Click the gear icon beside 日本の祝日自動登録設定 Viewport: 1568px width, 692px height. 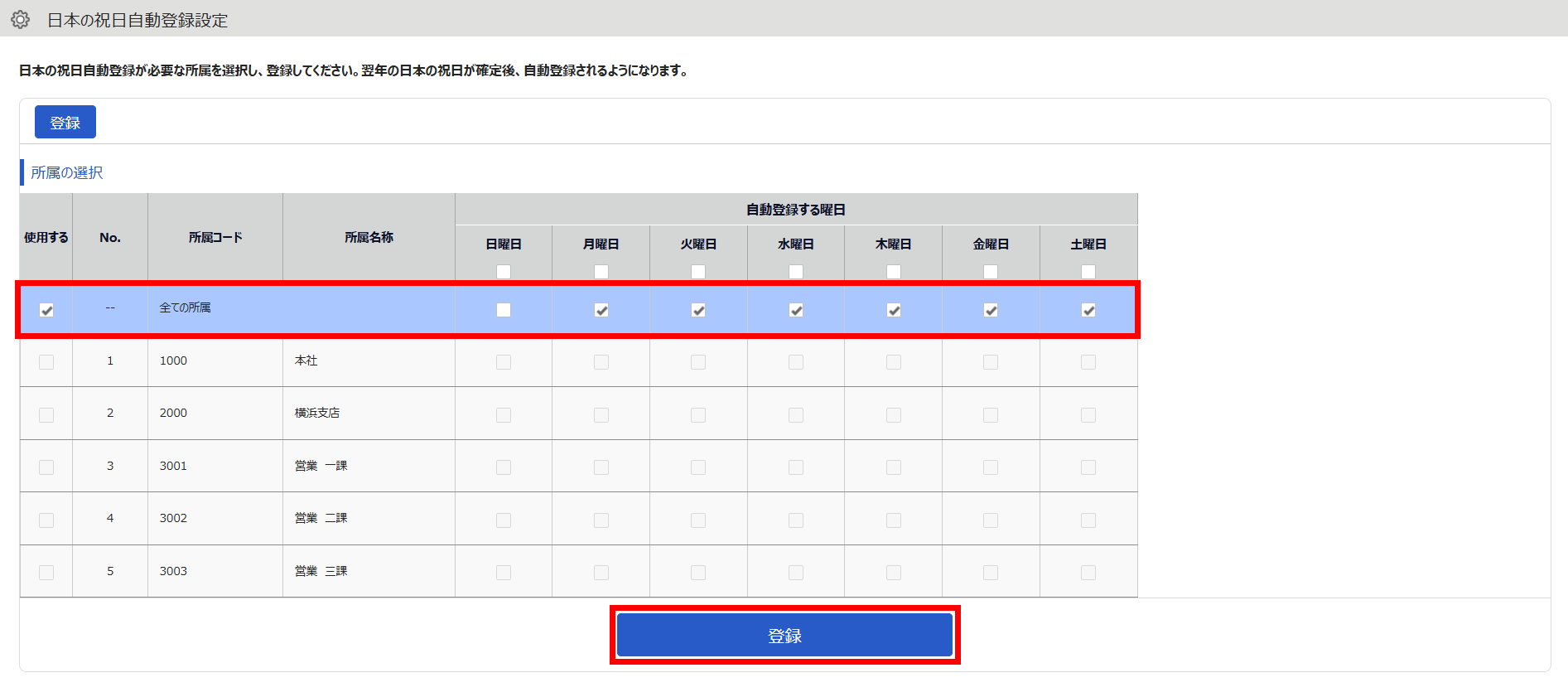pyautogui.click(x=21, y=20)
